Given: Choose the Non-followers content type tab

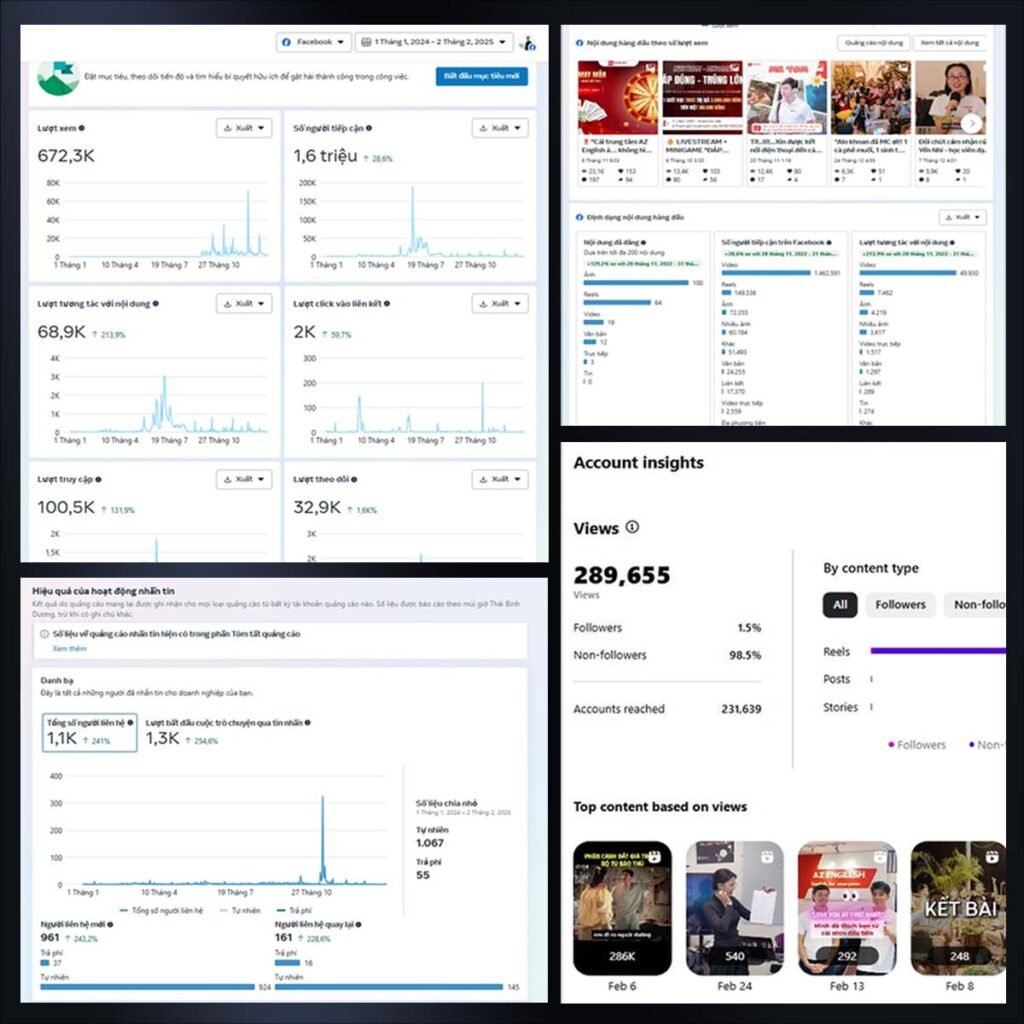Looking at the screenshot, I should pos(978,604).
